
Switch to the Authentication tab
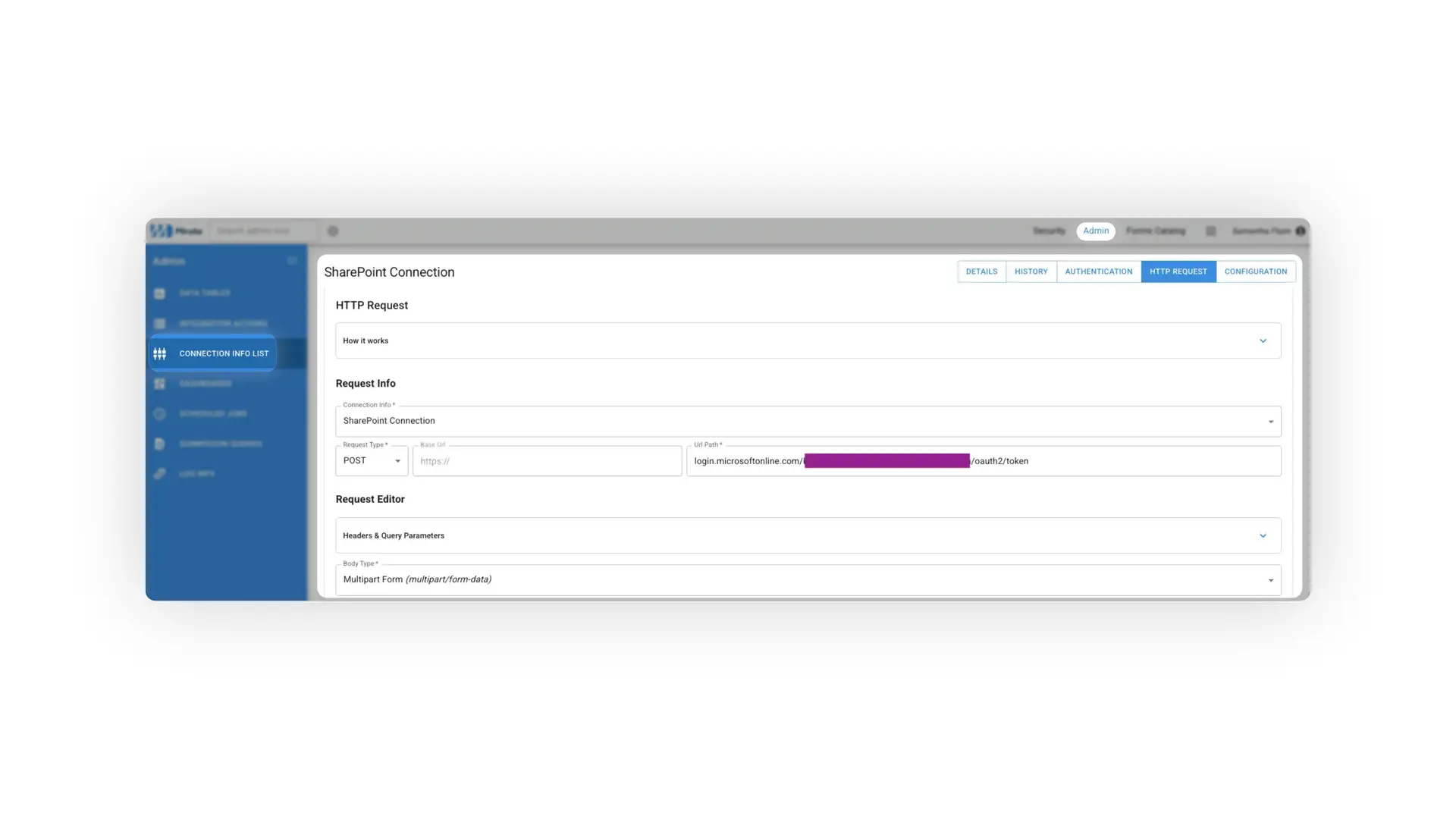click(x=1098, y=271)
